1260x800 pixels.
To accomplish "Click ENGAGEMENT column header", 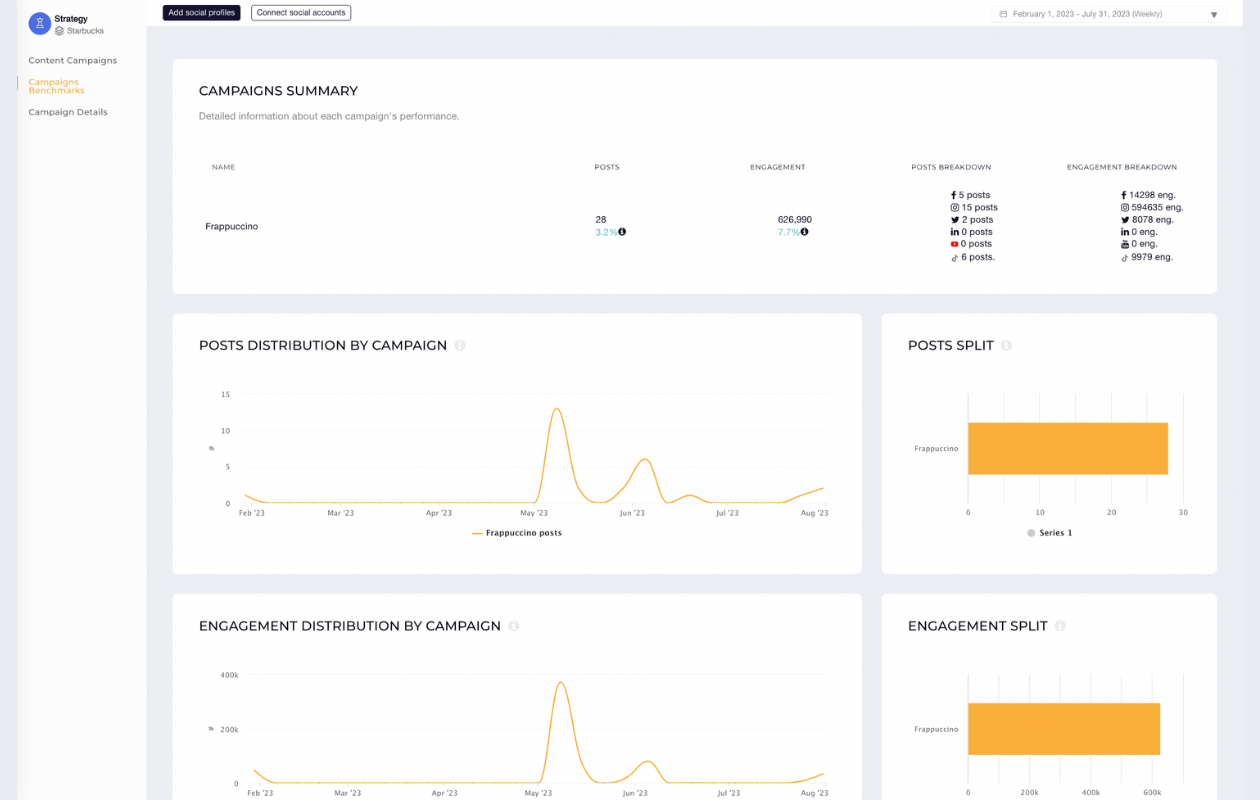I will coord(778,167).
